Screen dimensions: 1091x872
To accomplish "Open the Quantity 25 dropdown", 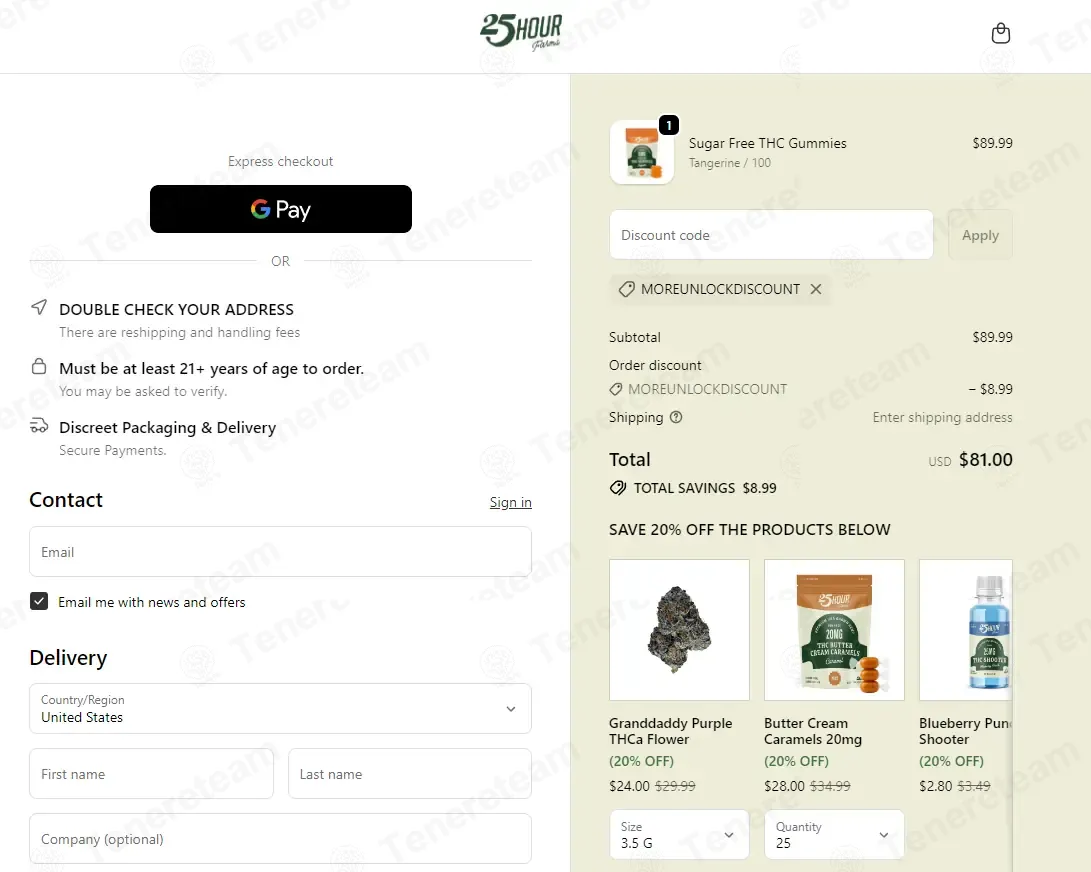I will (834, 834).
